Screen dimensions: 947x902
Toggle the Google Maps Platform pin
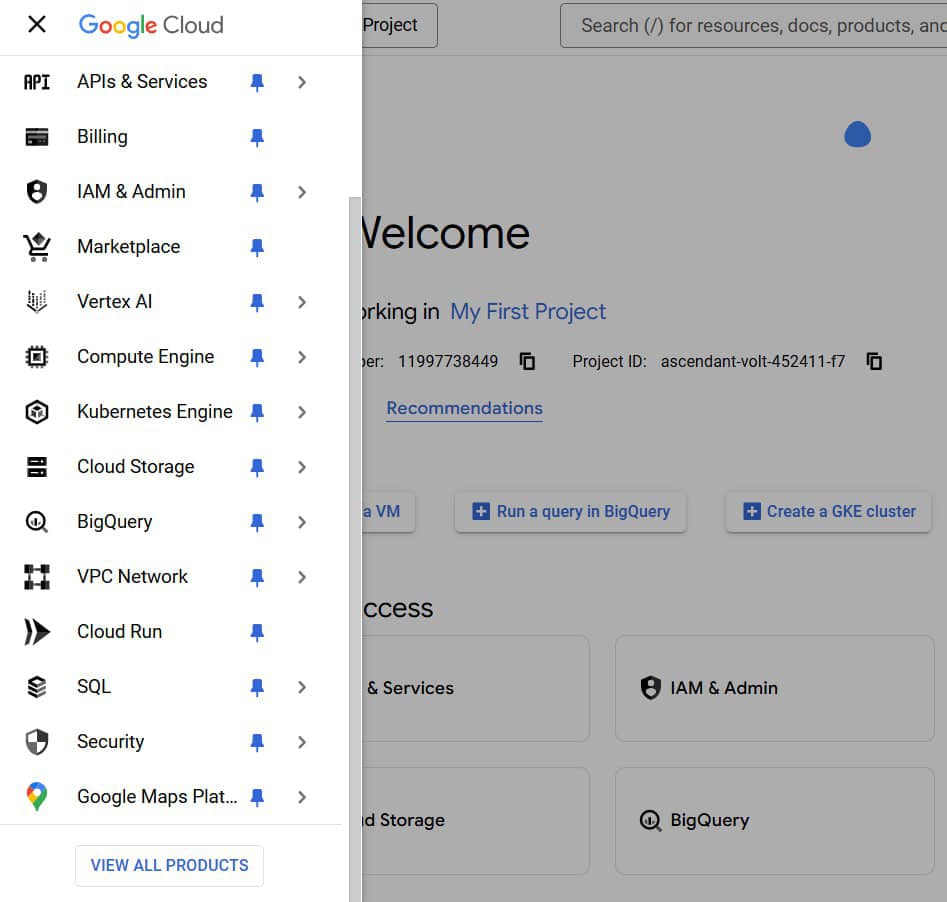[257, 797]
